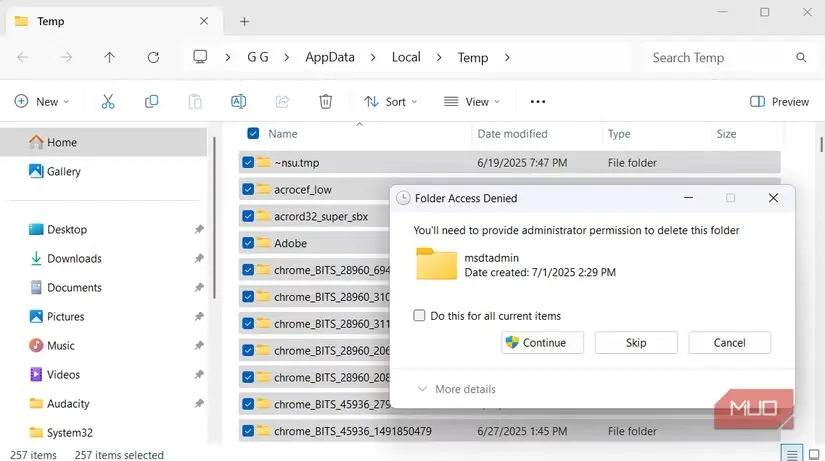Viewport: 825px width, 461px height.
Task: Uncheck the chrome_BITS_45936_1491850479 checkbox
Action: coord(248,431)
